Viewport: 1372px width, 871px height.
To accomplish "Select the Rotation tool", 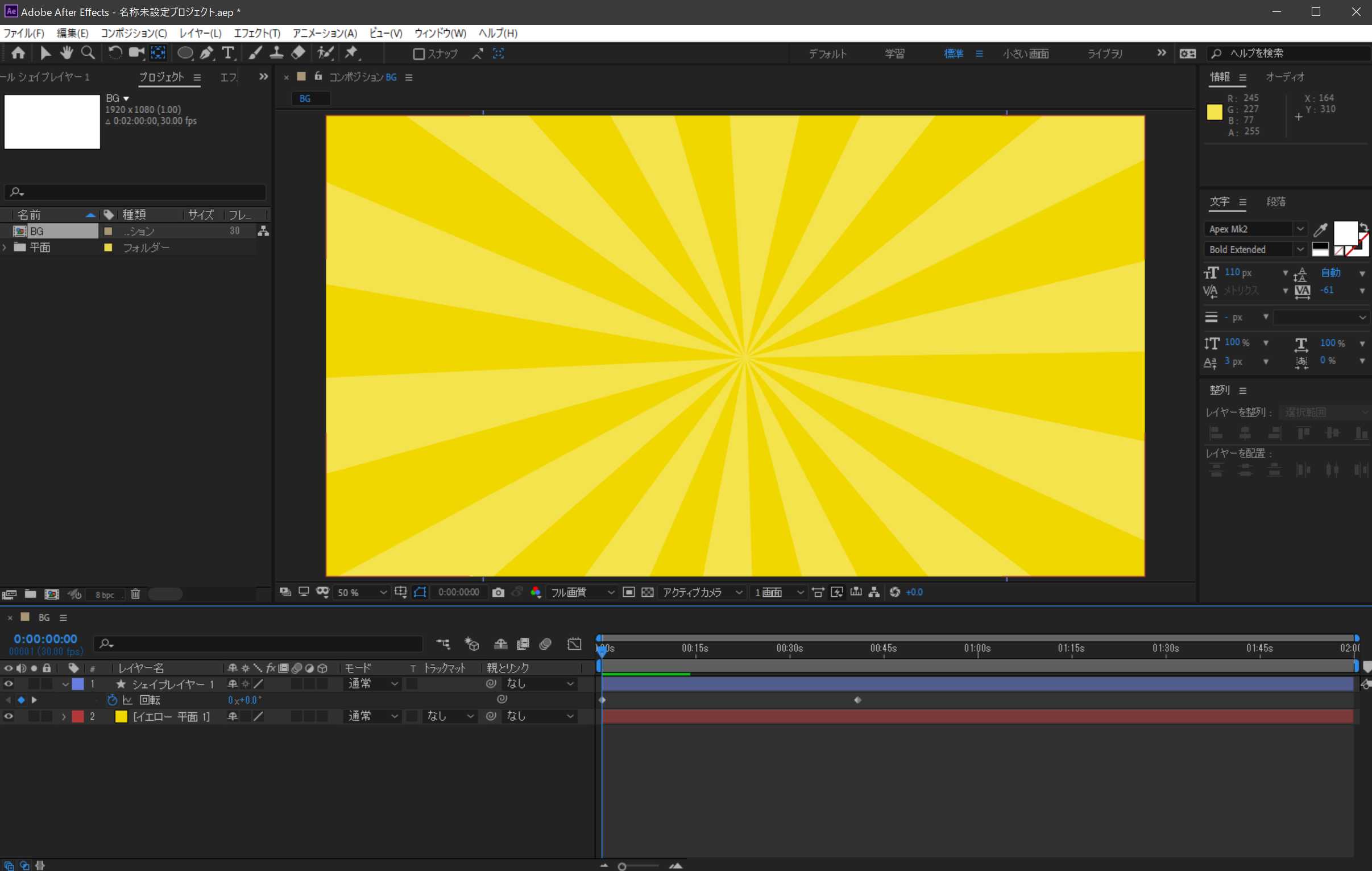I will [114, 53].
